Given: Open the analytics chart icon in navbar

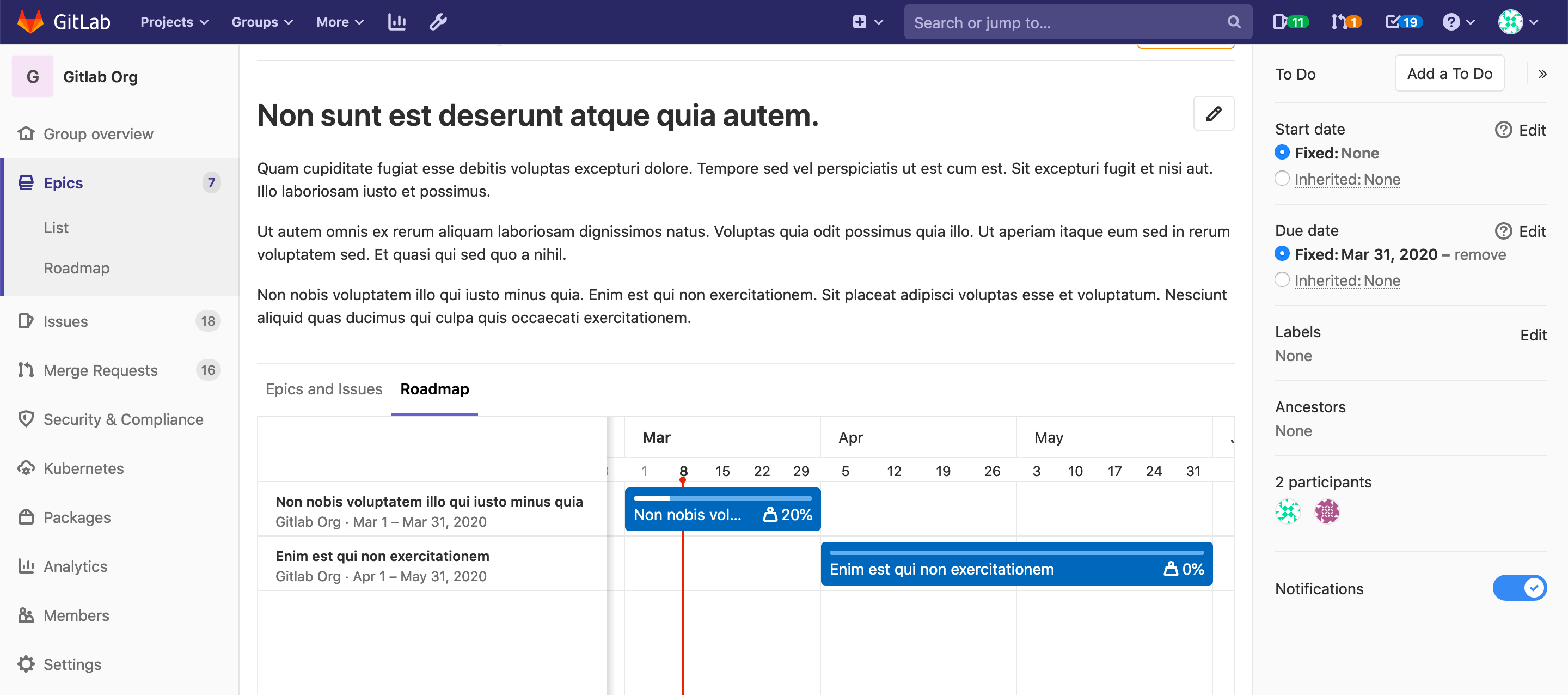Looking at the screenshot, I should [397, 22].
